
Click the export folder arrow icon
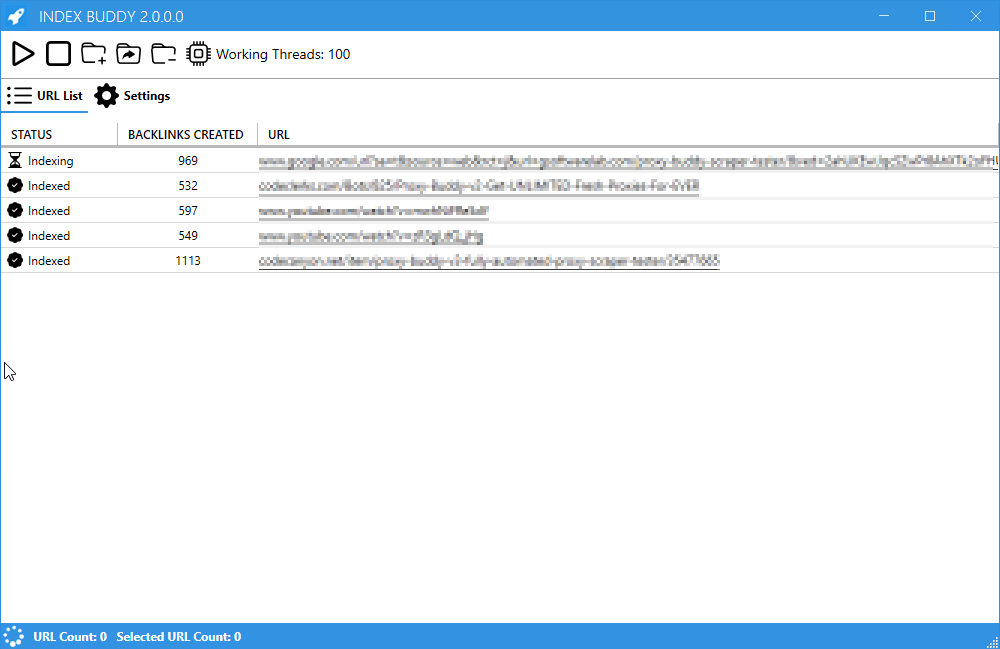point(129,54)
